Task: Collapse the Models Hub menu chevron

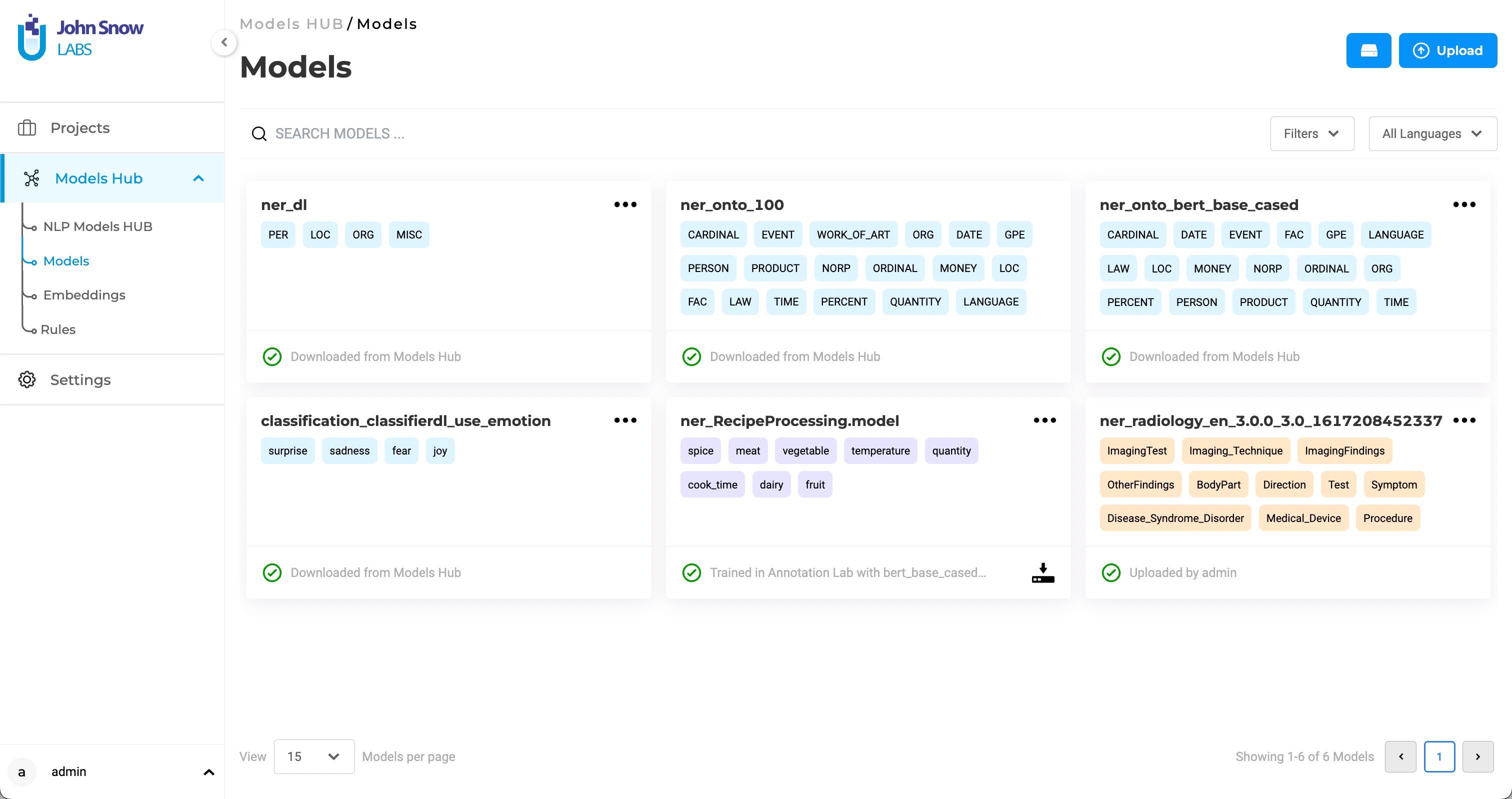Action: point(198,178)
